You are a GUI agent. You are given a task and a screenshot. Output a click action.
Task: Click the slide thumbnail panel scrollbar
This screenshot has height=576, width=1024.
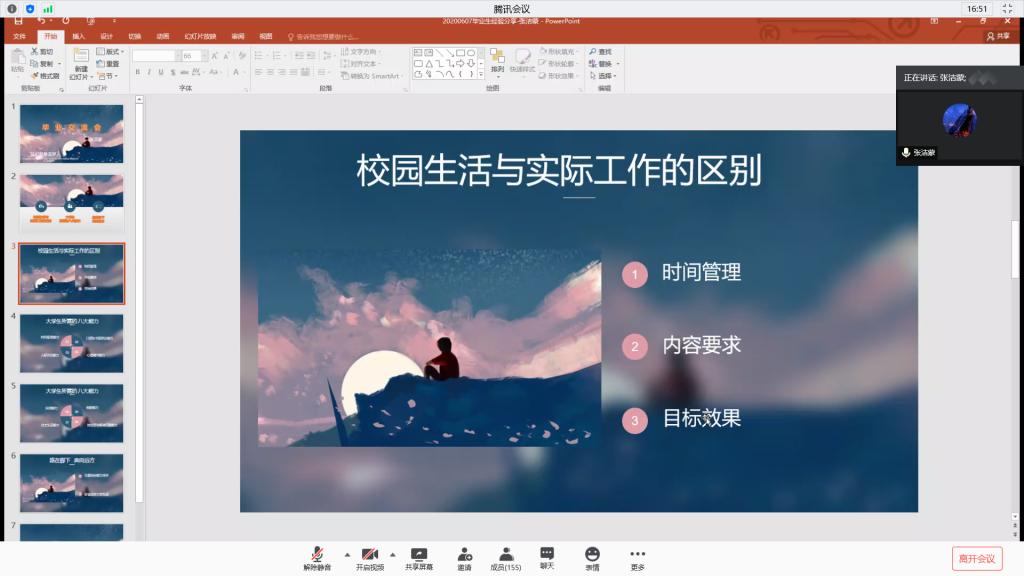click(139, 300)
